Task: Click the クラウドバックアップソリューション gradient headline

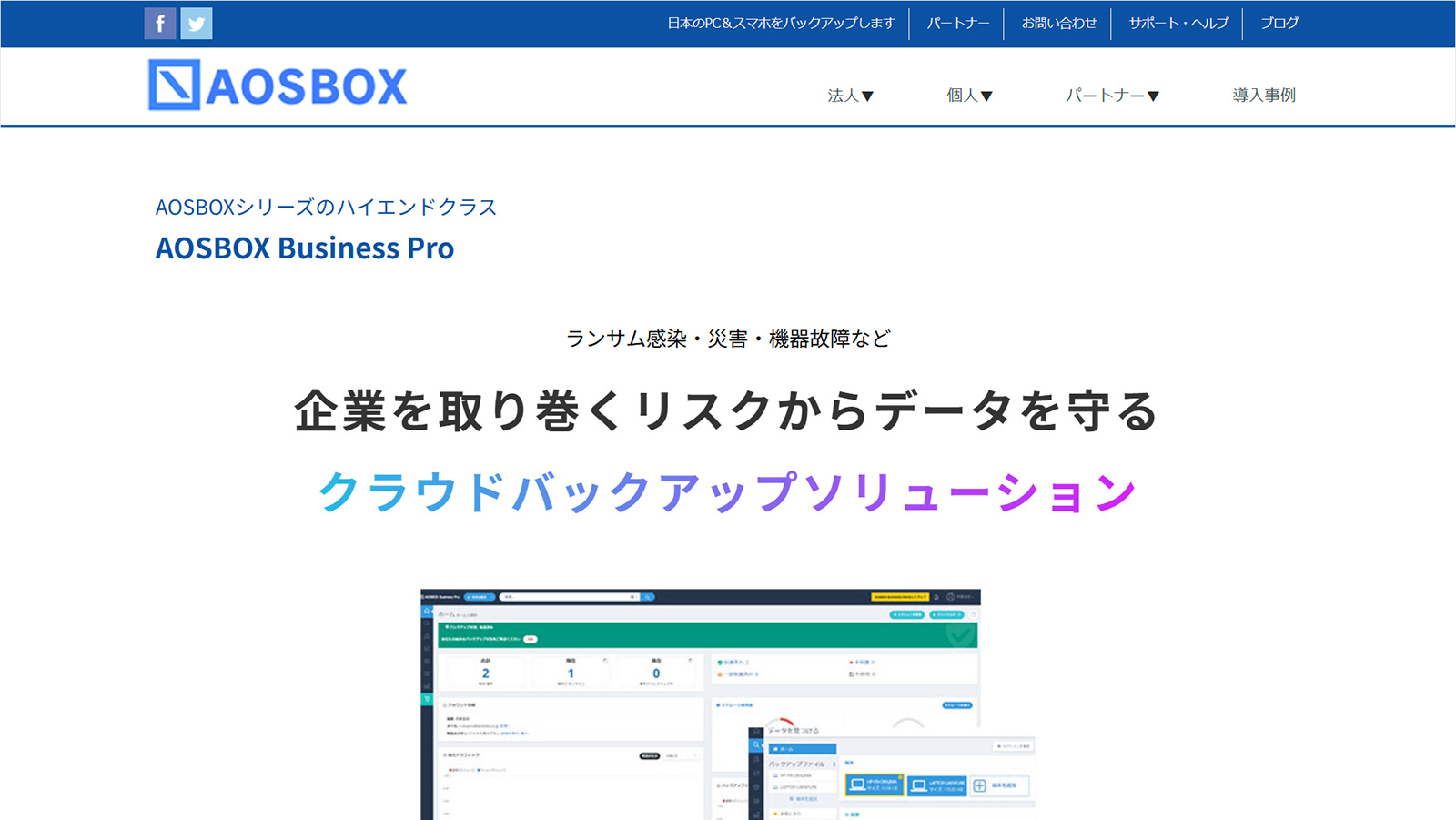Action: coord(727,491)
